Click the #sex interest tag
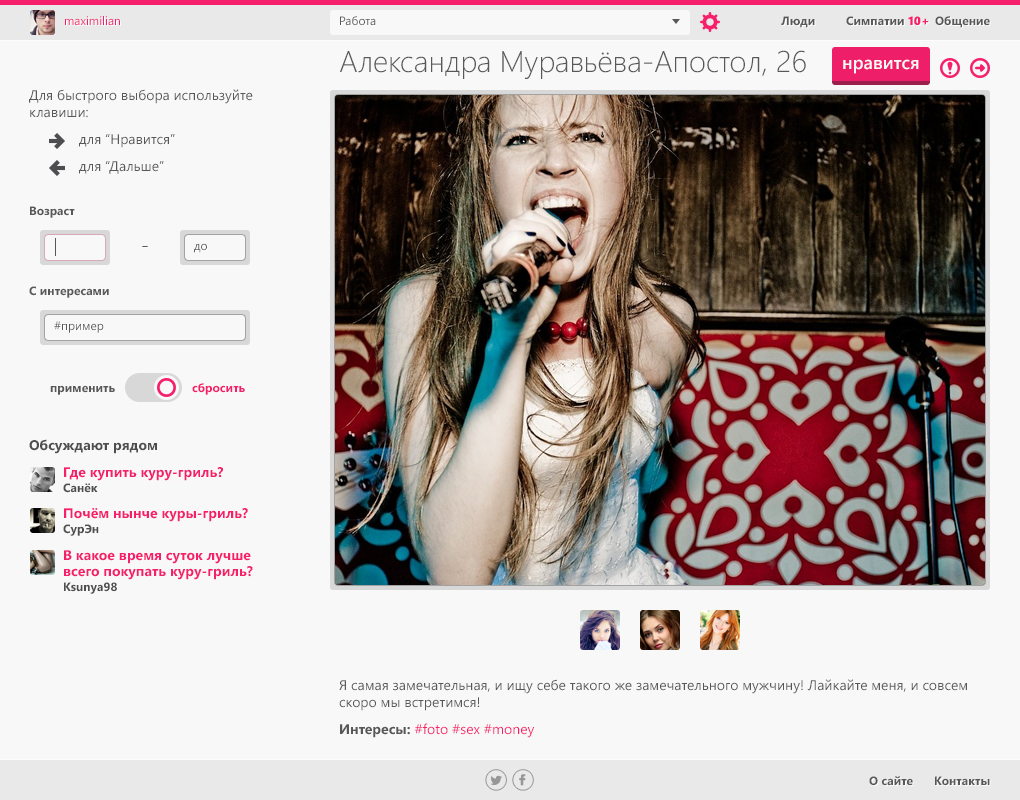This screenshot has height=800, width=1020. coord(466,730)
